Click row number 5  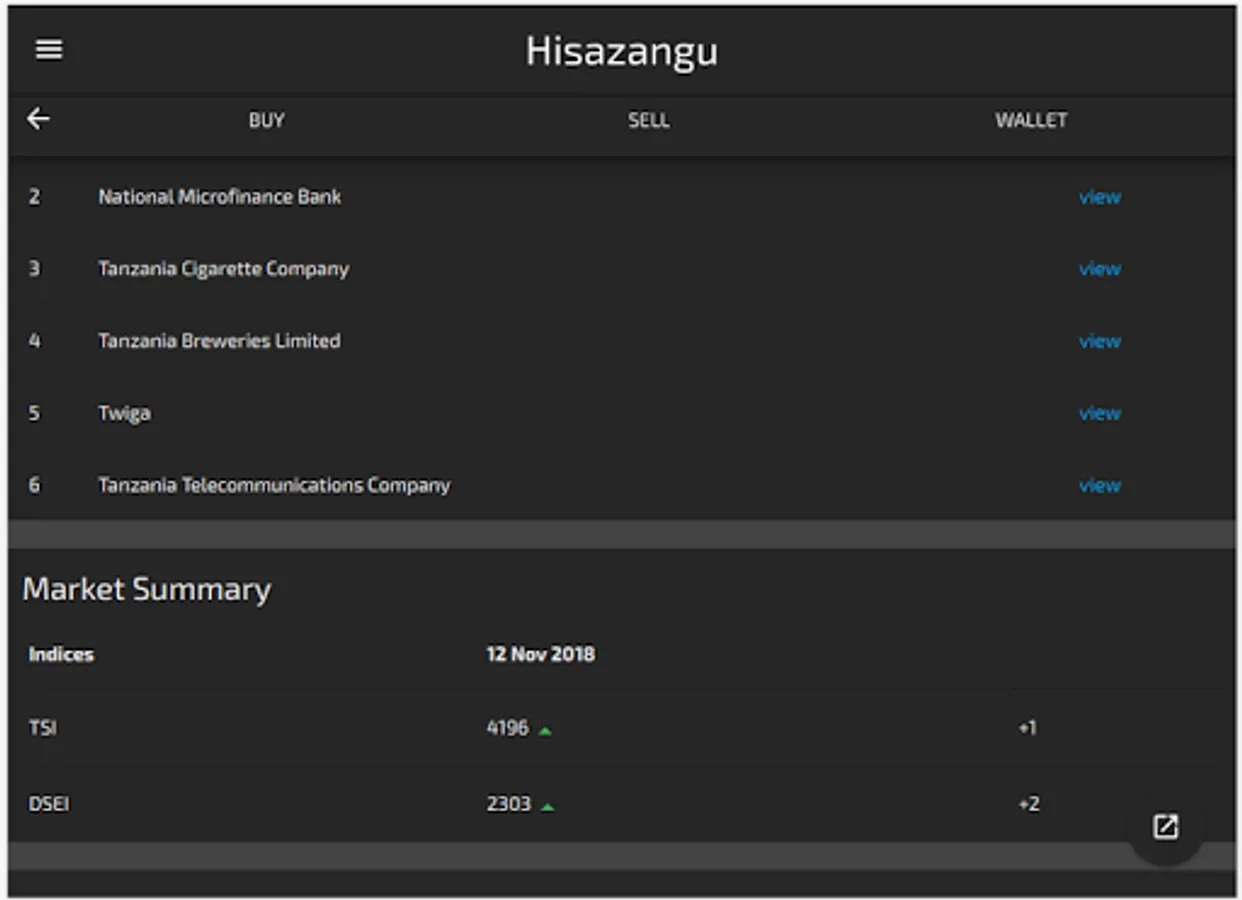pyautogui.click(x=34, y=413)
